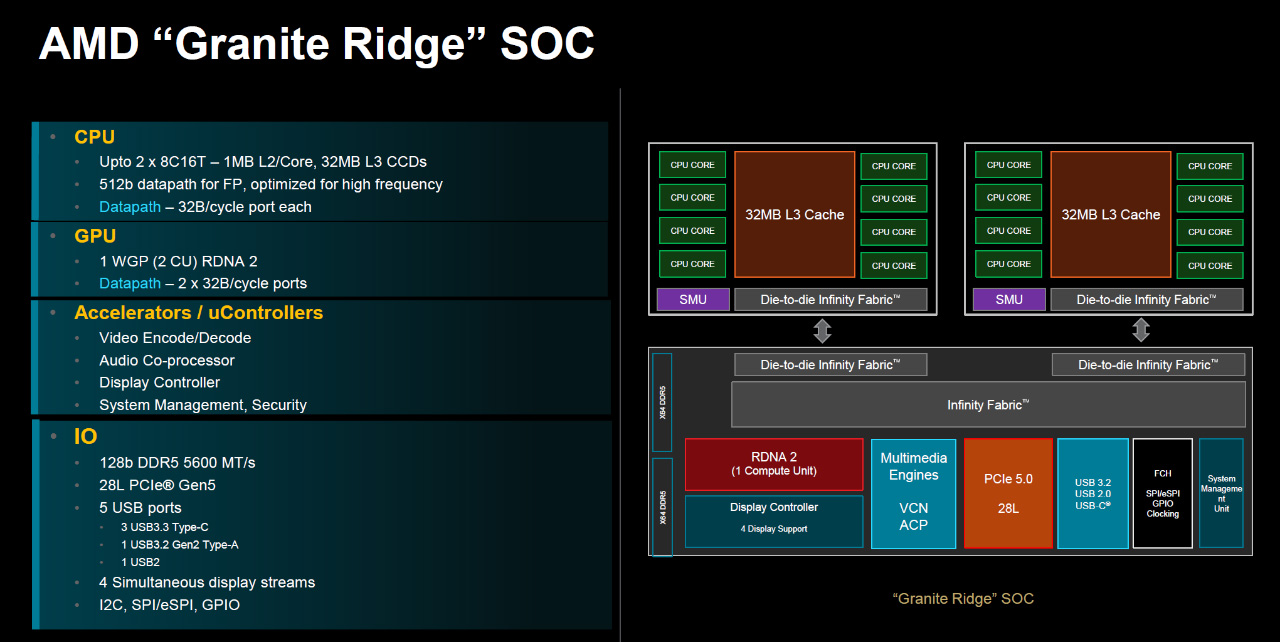
Task: Click the "1 WGP (2 CU) RDNA 2" bullet
Action: click(178, 261)
